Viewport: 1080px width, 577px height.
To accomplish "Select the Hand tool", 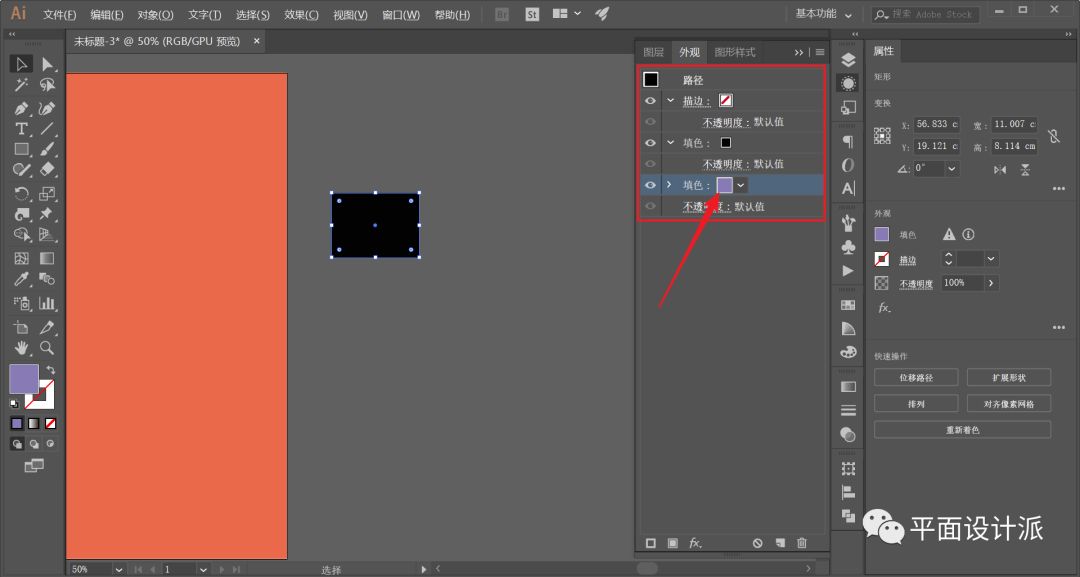I will coord(21,348).
